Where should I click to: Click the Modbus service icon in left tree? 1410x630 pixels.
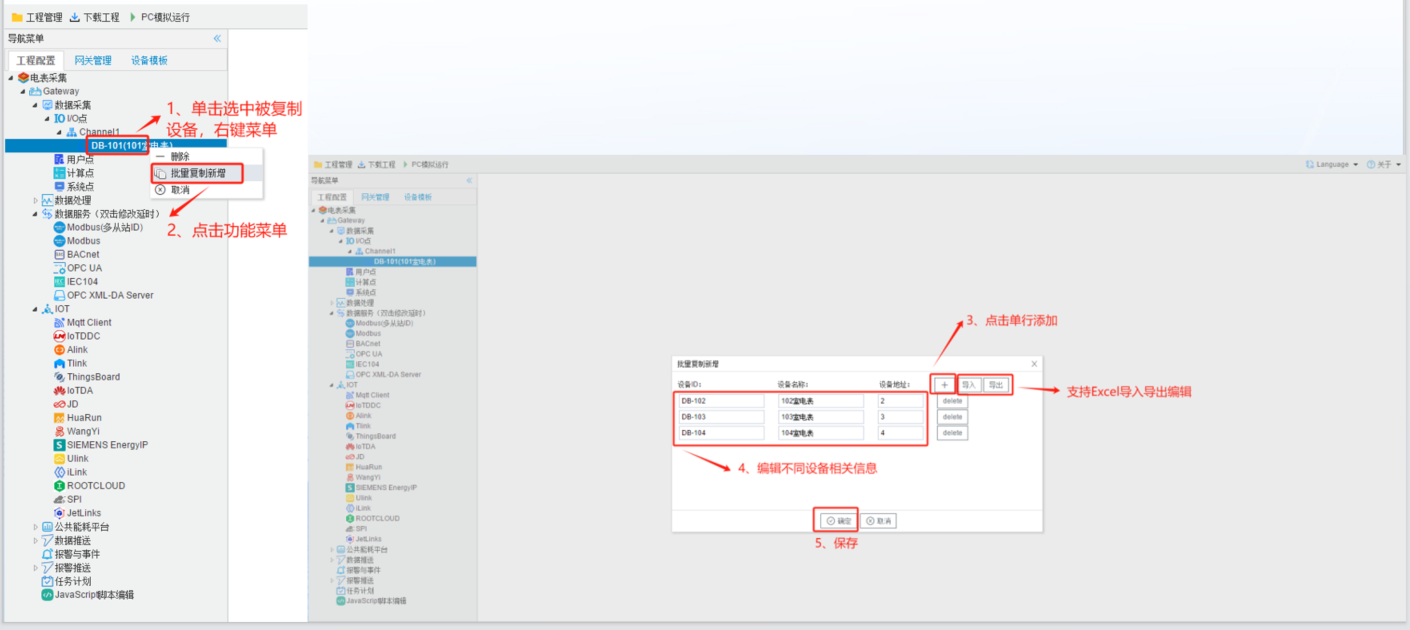(x=59, y=241)
